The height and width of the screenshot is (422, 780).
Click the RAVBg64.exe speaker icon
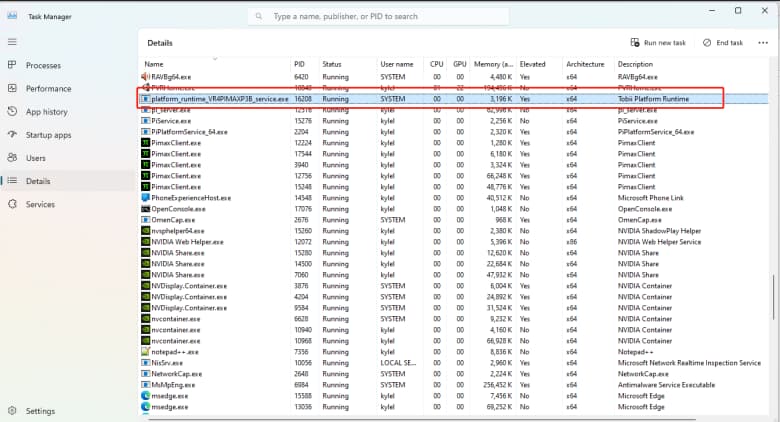(145, 77)
